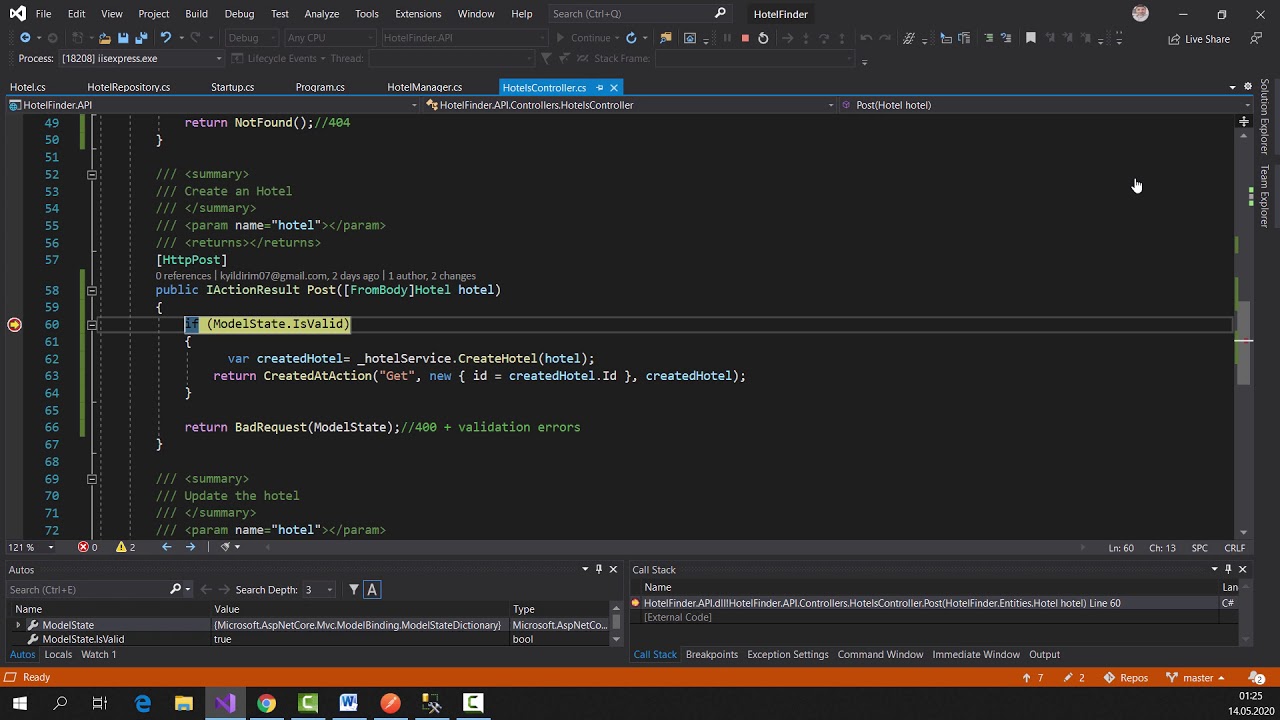The width and height of the screenshot is (1280, 720).
Task: Toggle auto-hide pin of the Autos panel
Action: [599, 569]
